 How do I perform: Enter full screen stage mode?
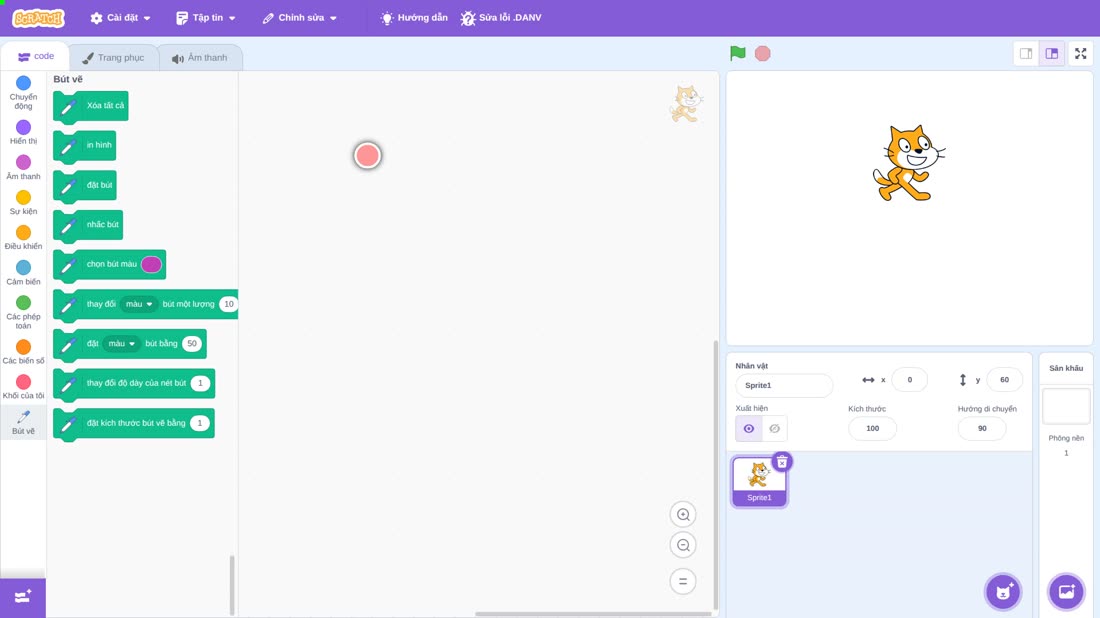click(1080, 53)
